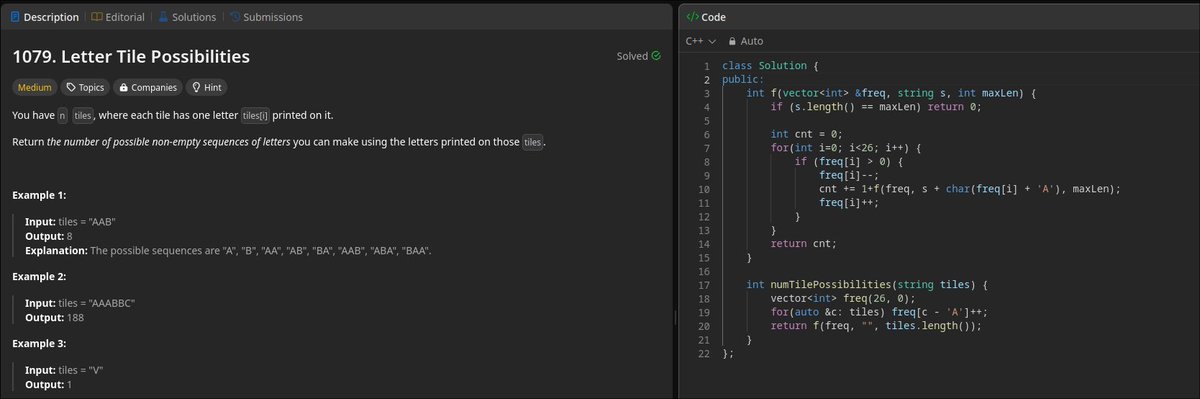Click the 'for(auto &c: tiles)' code line

(879, 312)
